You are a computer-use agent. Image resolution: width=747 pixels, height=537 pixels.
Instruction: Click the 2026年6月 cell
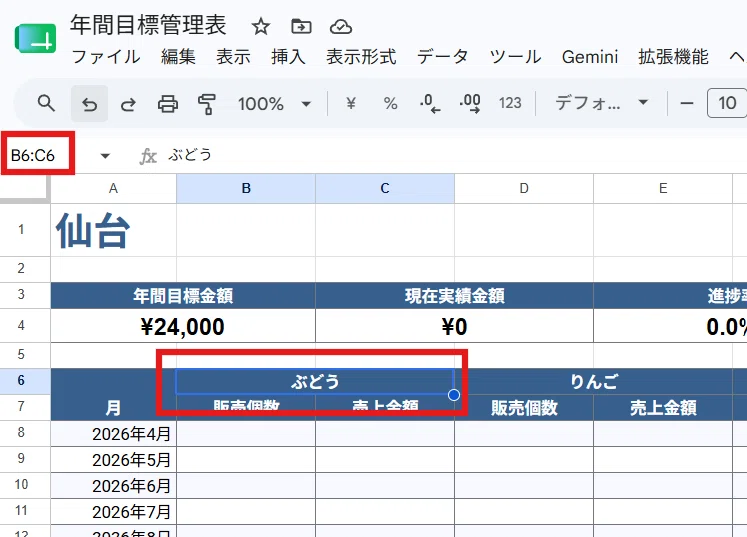coord(113,486)
